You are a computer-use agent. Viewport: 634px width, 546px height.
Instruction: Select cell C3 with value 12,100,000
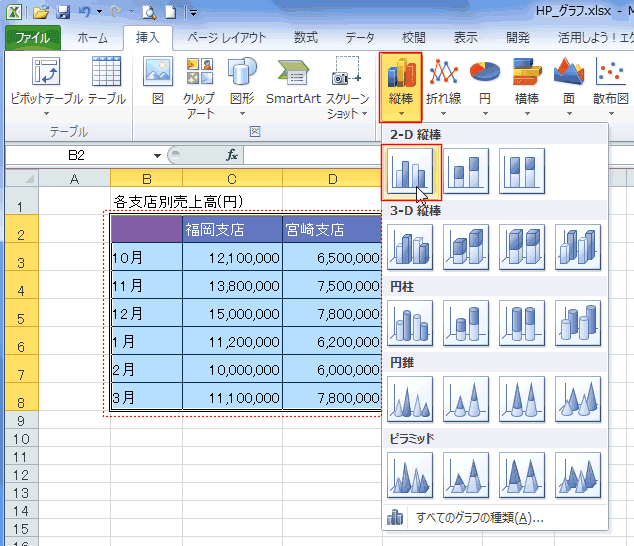click(x=232, y=257)
